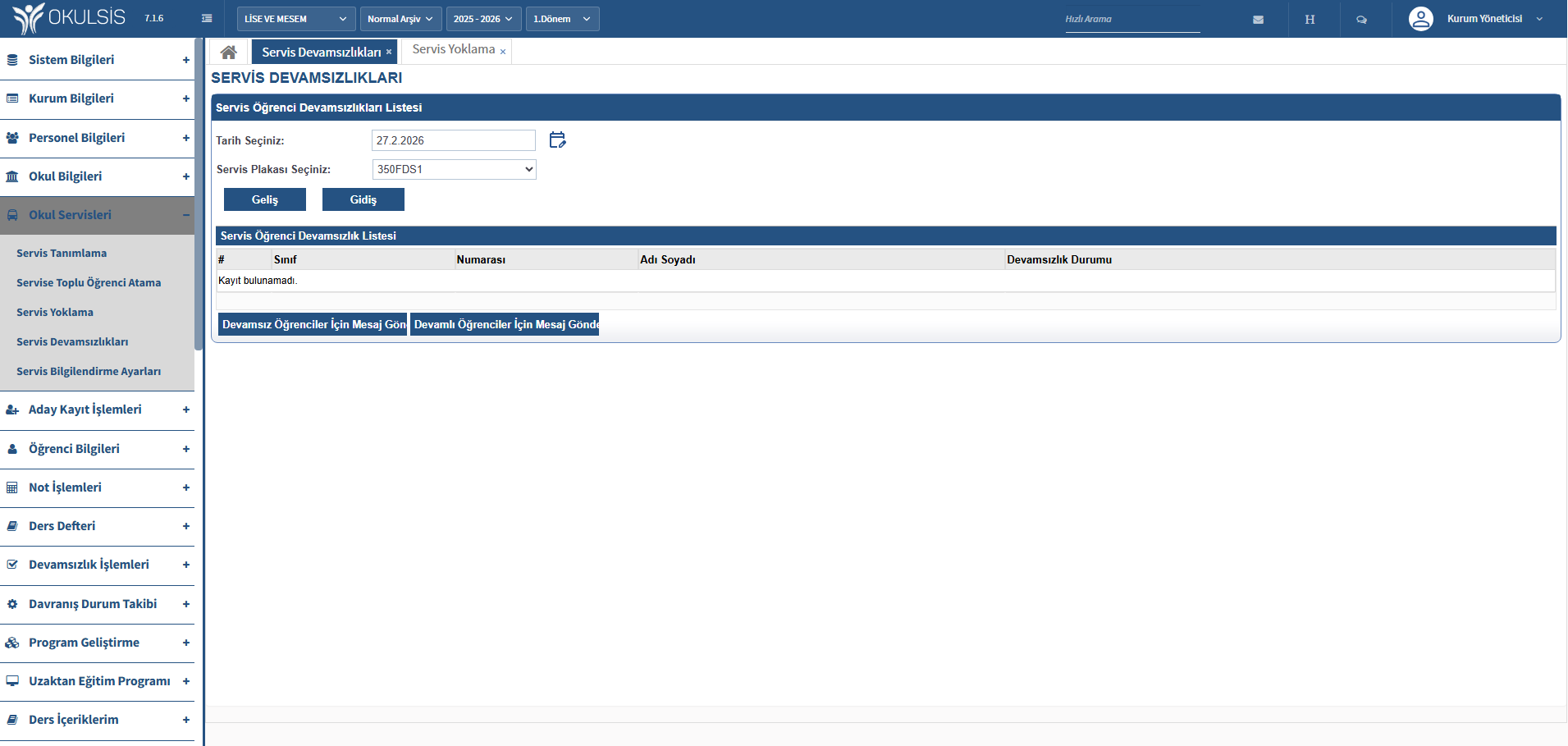Switch to the Servis Yoklama tab
The image size is (1568, 746).
[453, 50]
